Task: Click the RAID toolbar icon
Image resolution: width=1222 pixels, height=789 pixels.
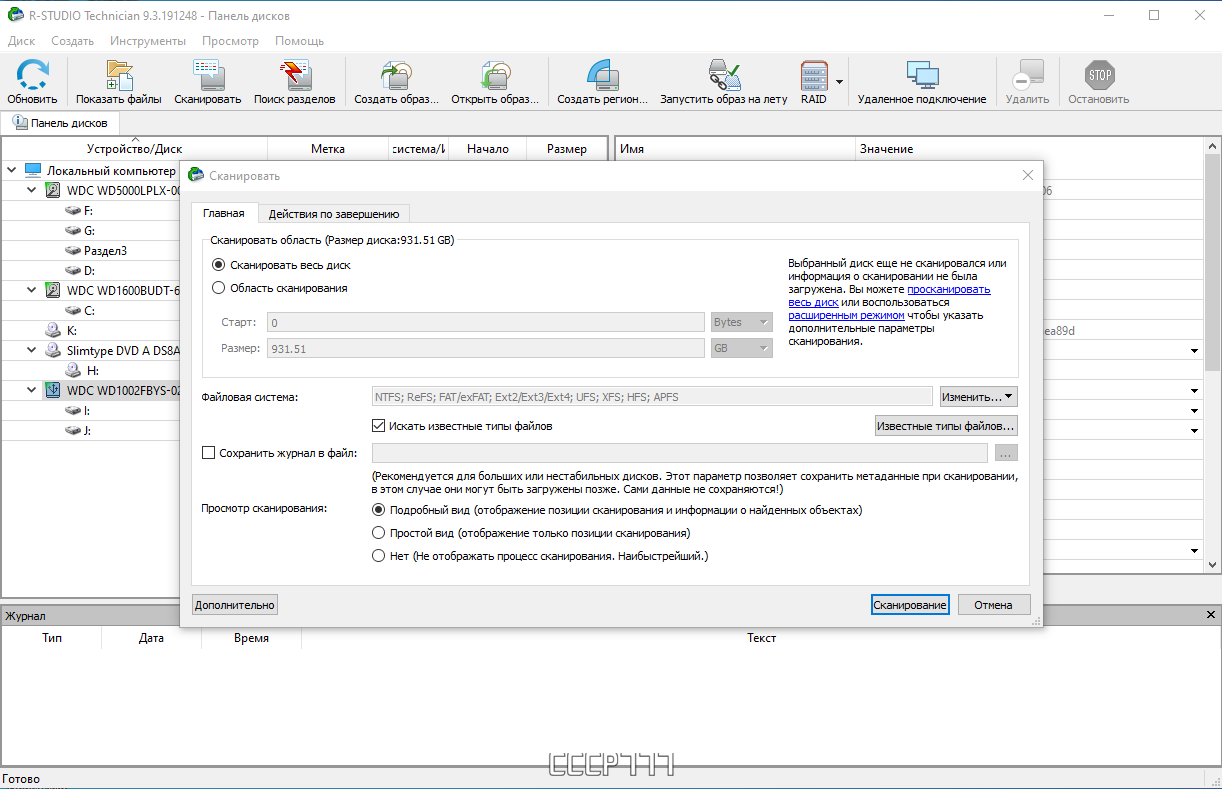Action: click(814, 76)
